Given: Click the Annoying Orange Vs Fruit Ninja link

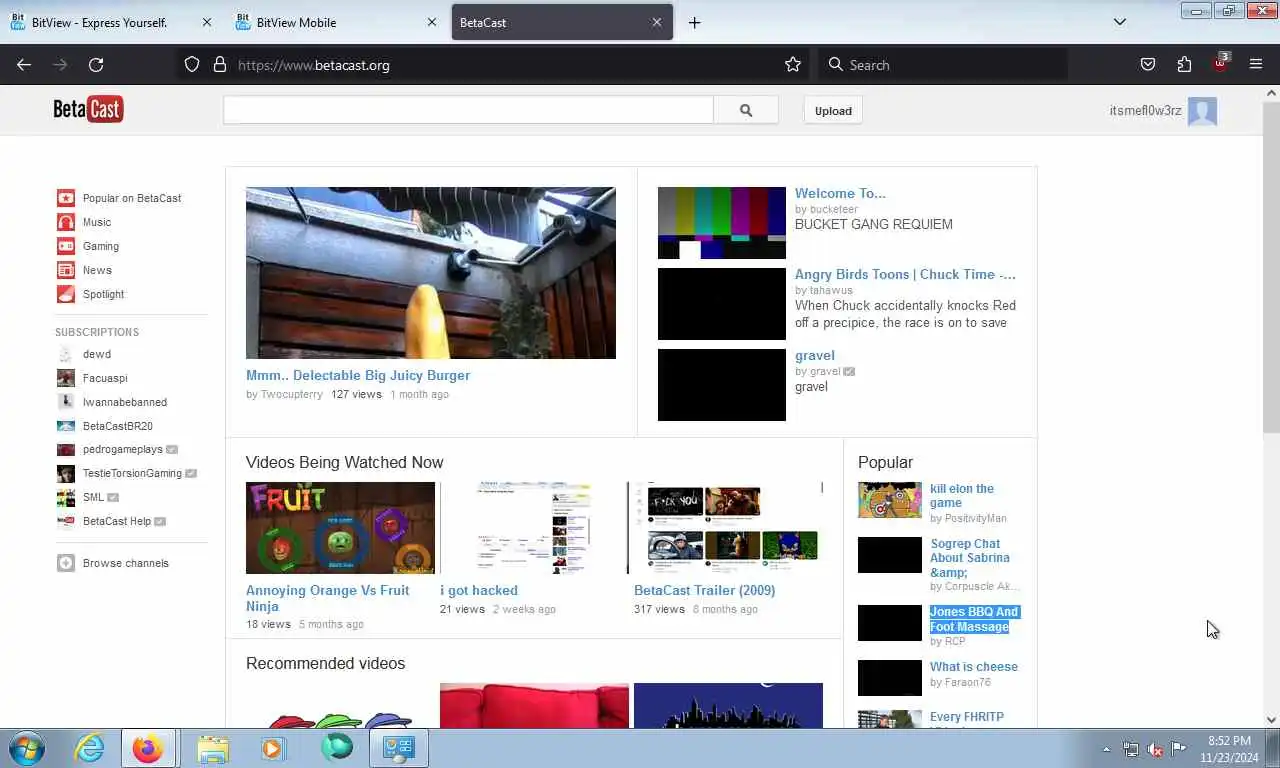Looking at the screenshot, I should pyautogui.click(x=328, y=598).
